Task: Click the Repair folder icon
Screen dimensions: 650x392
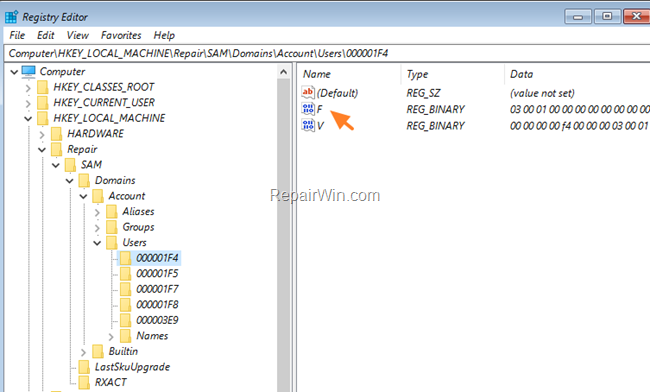Action: point(56,149)
